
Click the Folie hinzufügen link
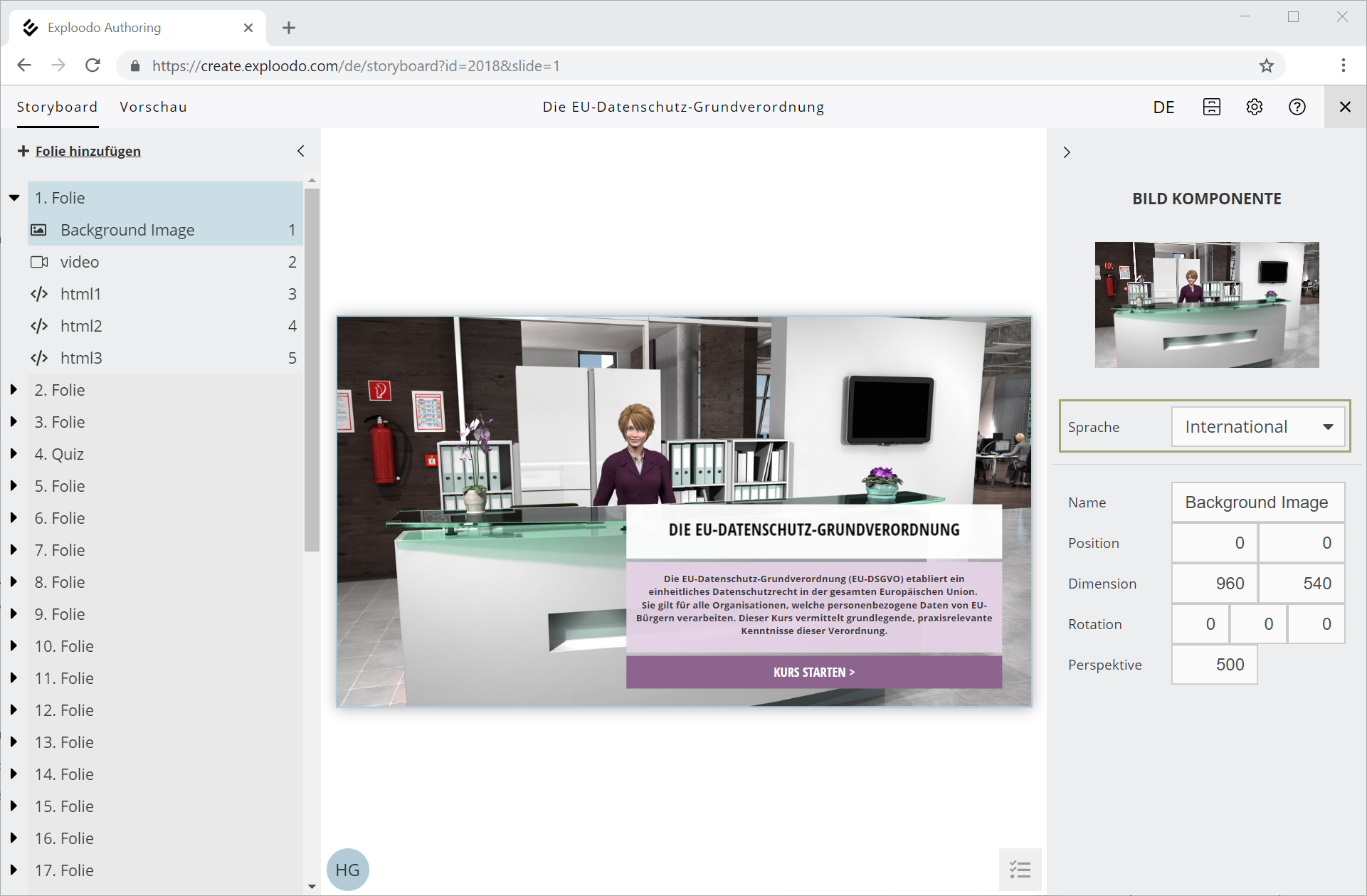(88, 151)
